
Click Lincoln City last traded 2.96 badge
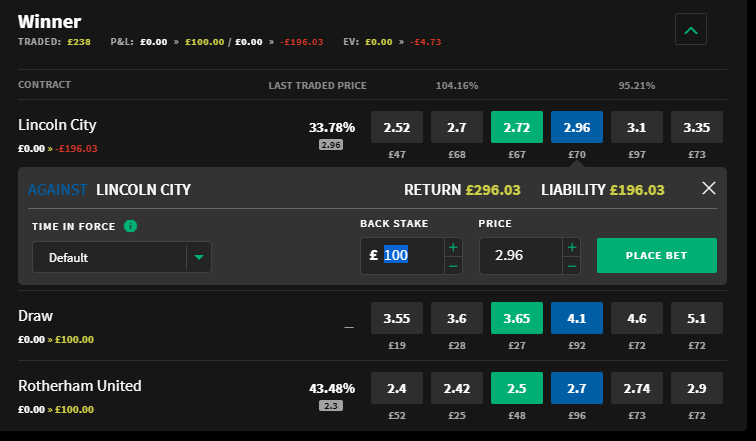(x=331, y=145)
